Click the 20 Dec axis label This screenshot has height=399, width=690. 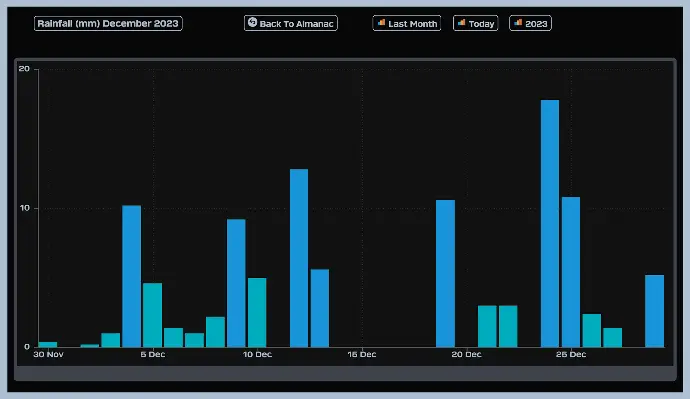click(466, 355)
